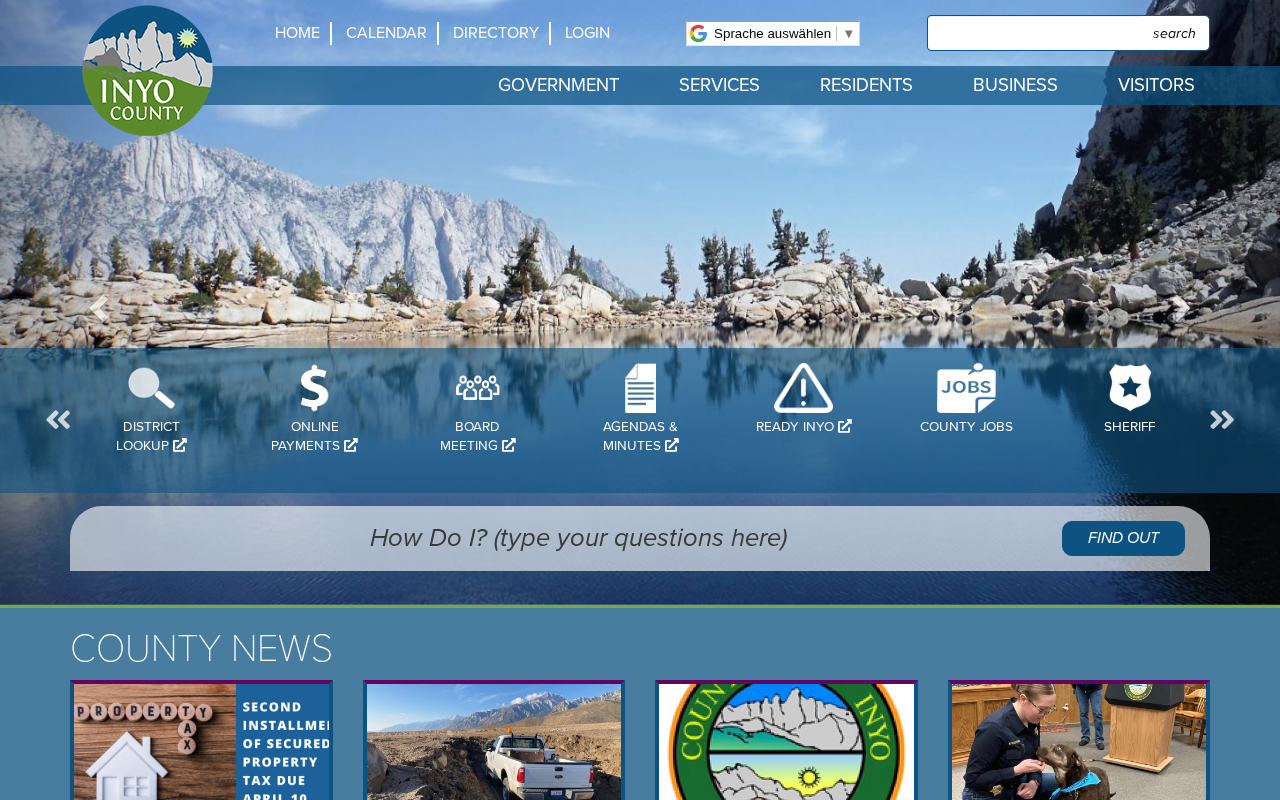Click the Login link
1280x800 pixels.
click(587, 33)
